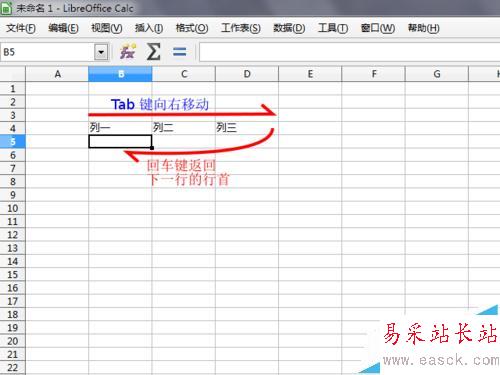This screenshot has width=500, height=375.
Task: Open the 工作表(S) menu
Action: 241,28
